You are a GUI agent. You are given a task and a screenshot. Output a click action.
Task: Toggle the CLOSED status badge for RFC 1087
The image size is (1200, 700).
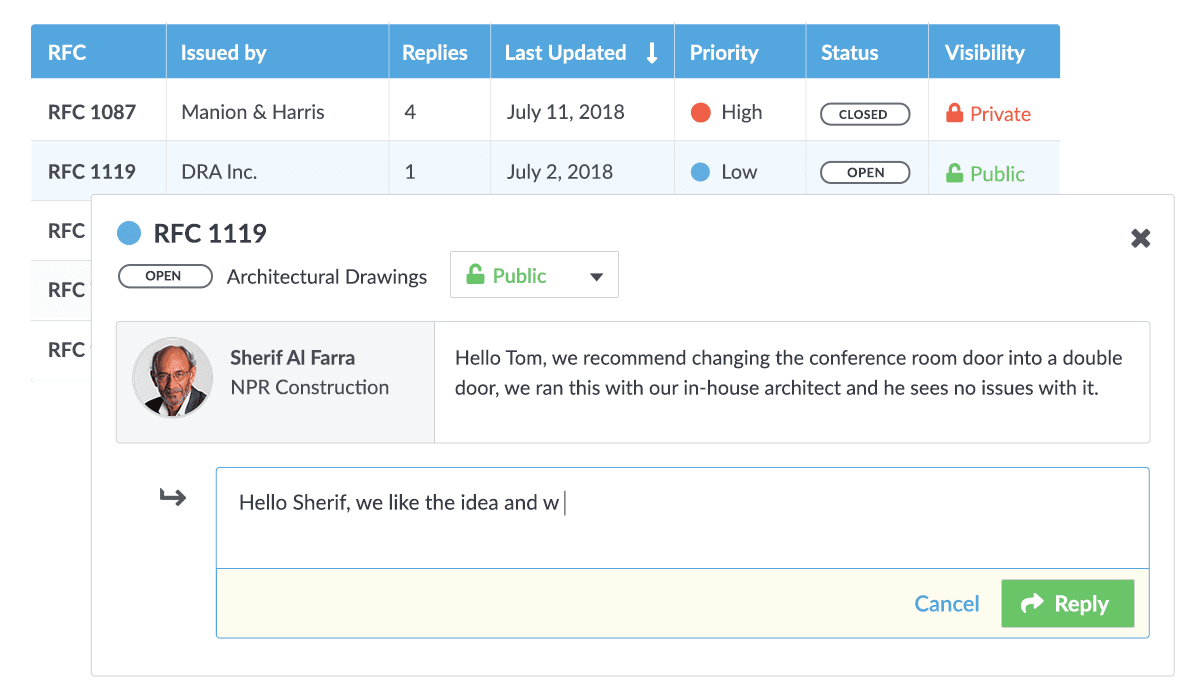tap(865, 114)
